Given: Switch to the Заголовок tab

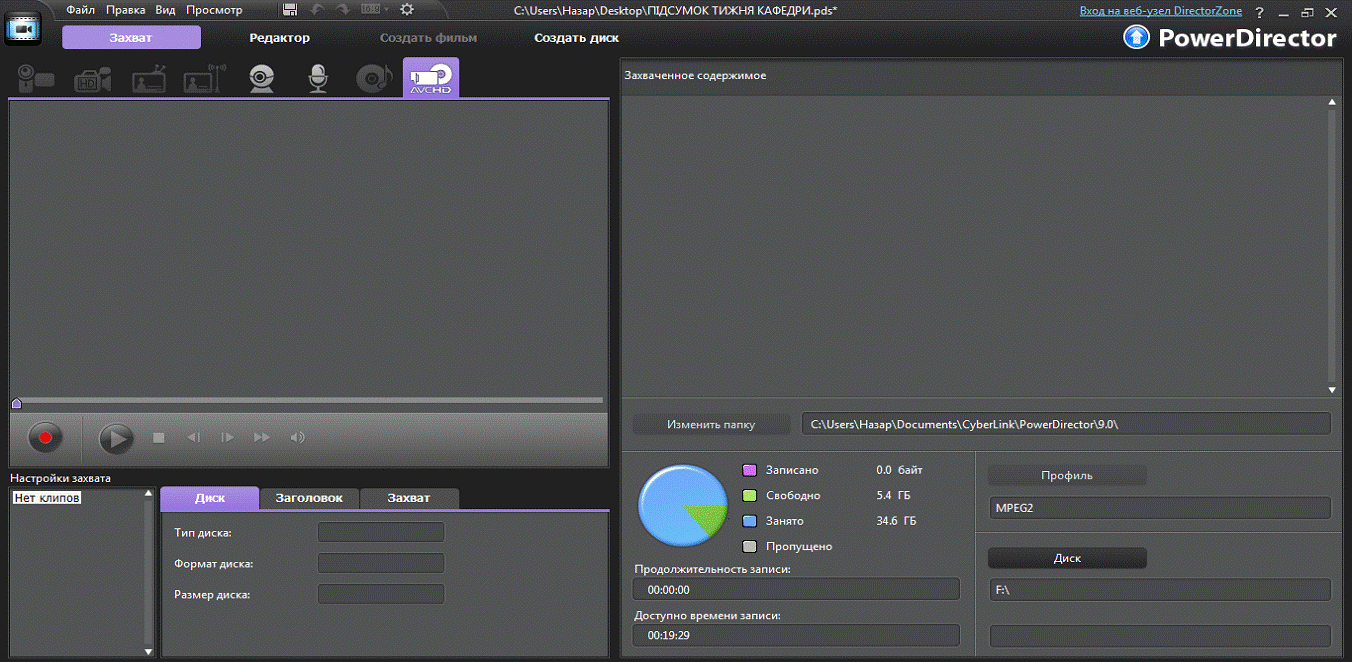Looking at the screenshot, I should tap(309, 498).
